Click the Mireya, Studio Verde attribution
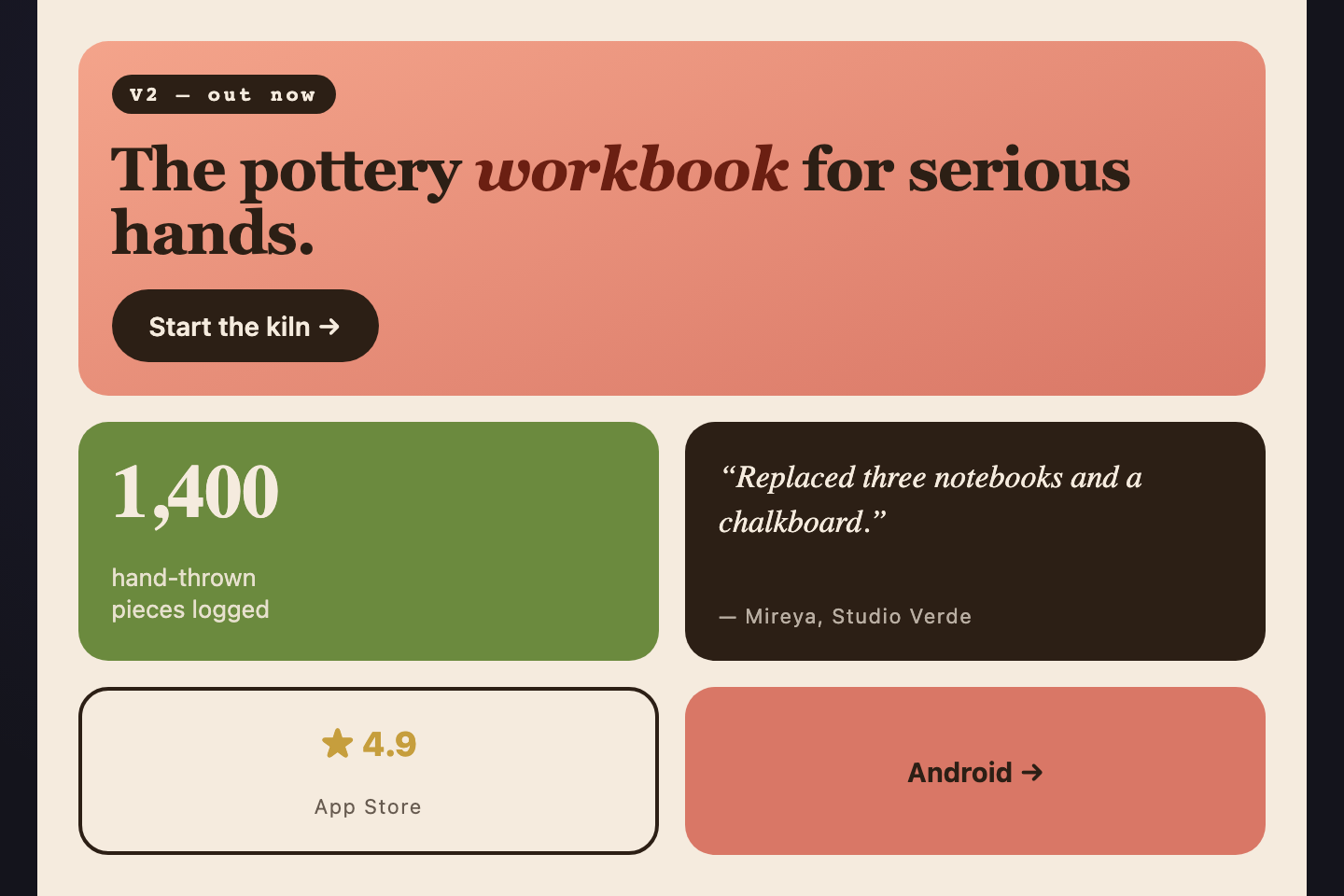Viewport: 1344px width, 896px height. 846,617
